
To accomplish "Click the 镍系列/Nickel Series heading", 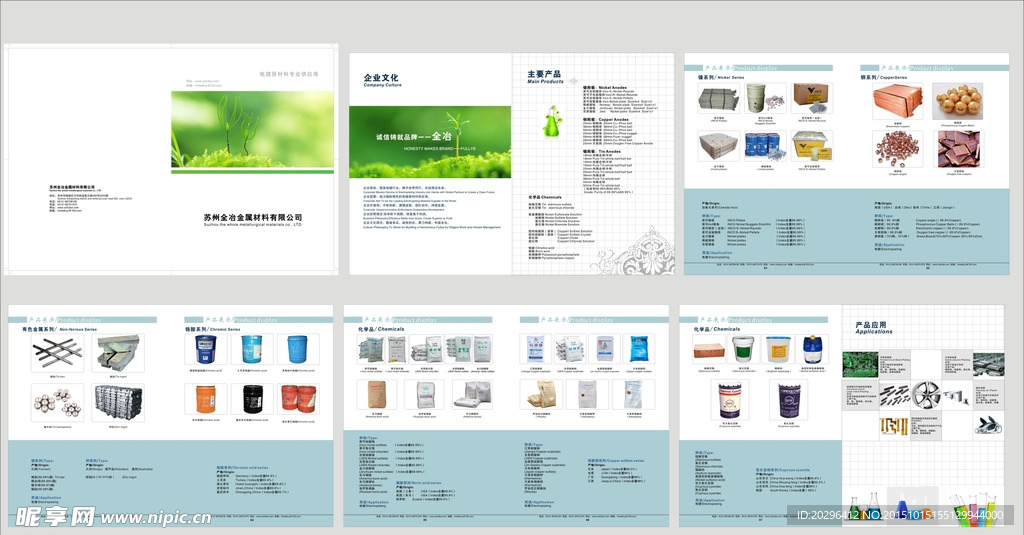I will tap(721, 77).
